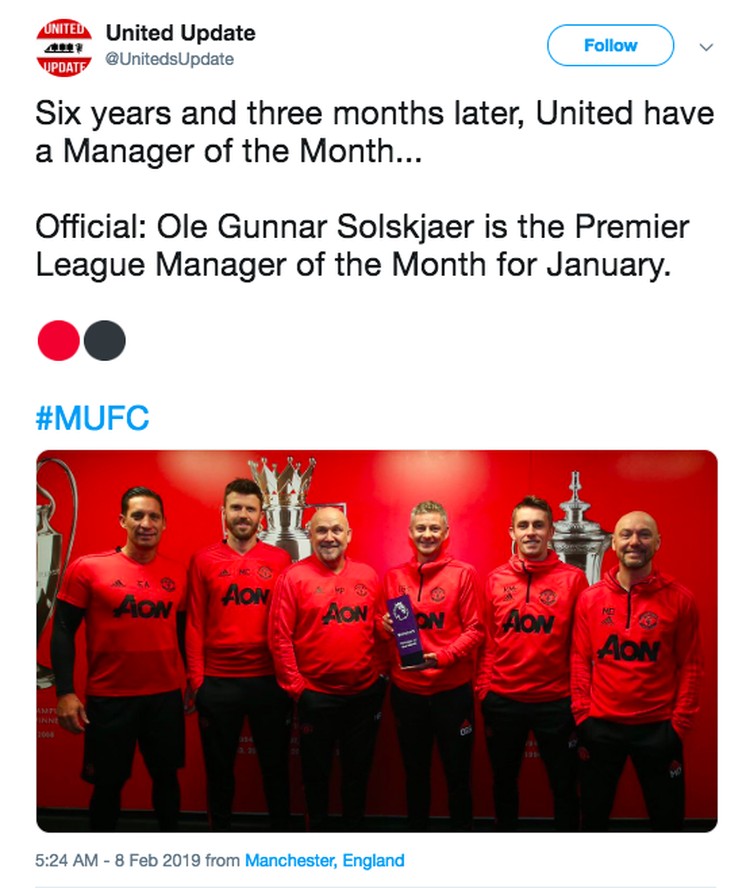The width and height of the screenshot is (750, 888).
Task: Click the #MUFC hashtag
Action: click(92, 417)
